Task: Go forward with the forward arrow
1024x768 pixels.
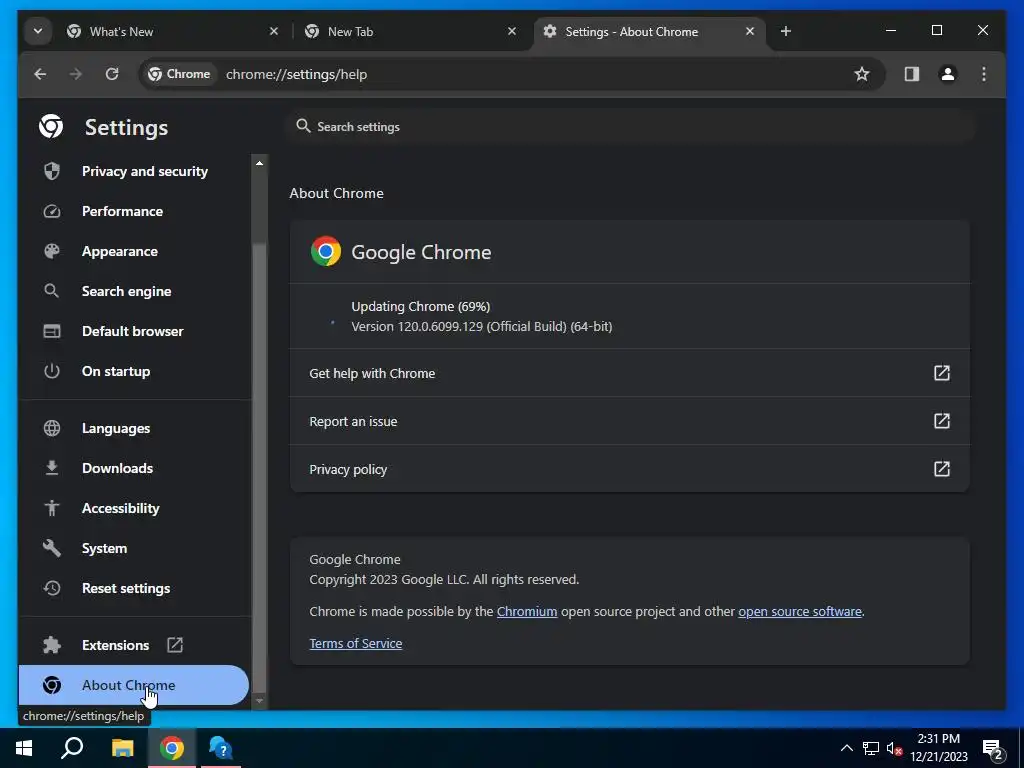Action: pos(76,74)
